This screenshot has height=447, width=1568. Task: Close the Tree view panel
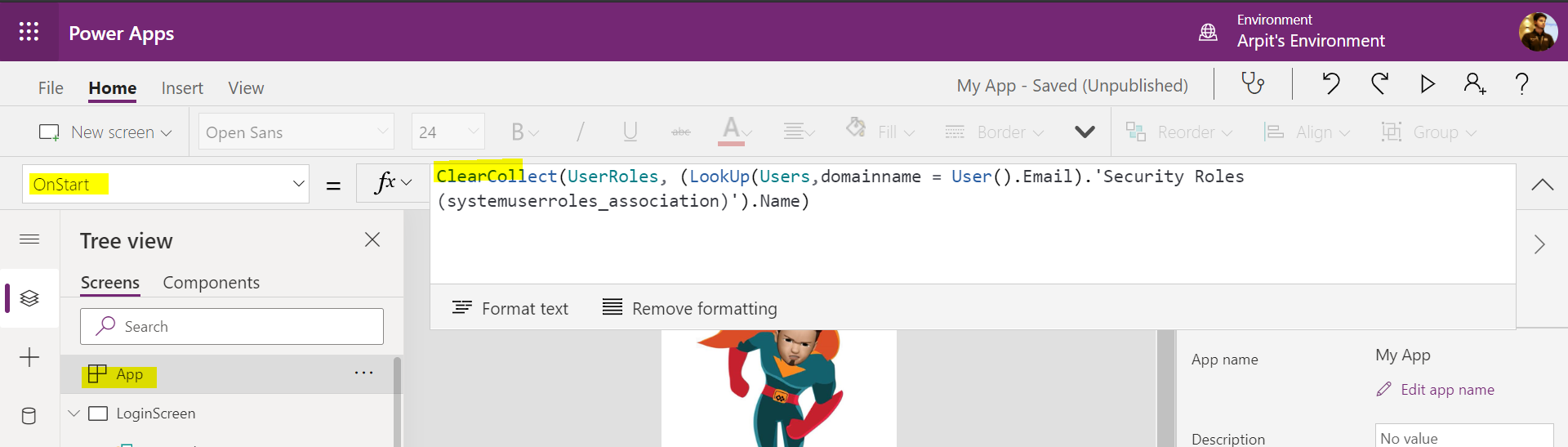372,239
